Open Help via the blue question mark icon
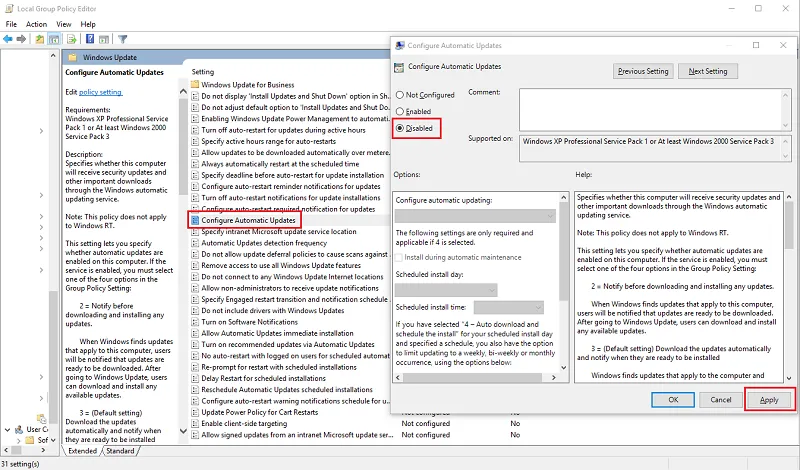800x470 pixels. coord(90,39)
